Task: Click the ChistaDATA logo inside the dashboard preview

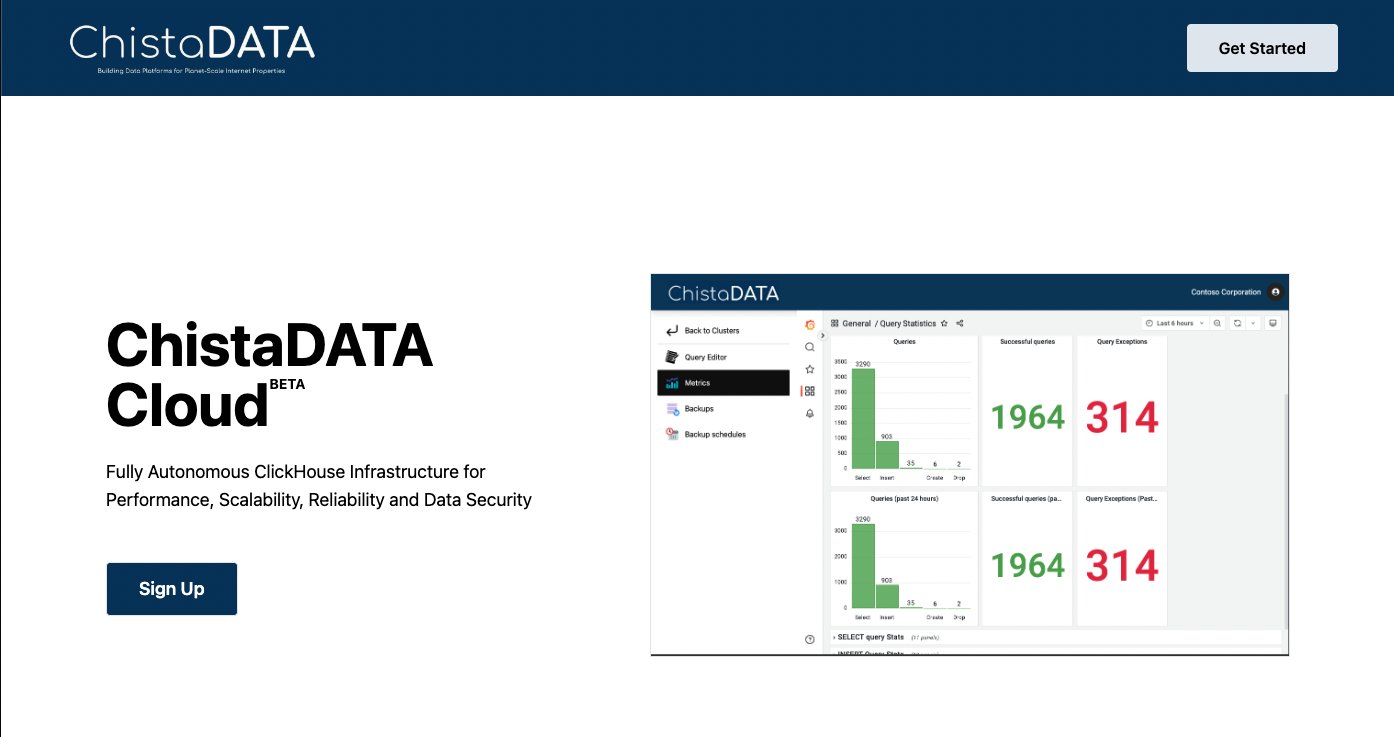Action: tap(723, 293)
